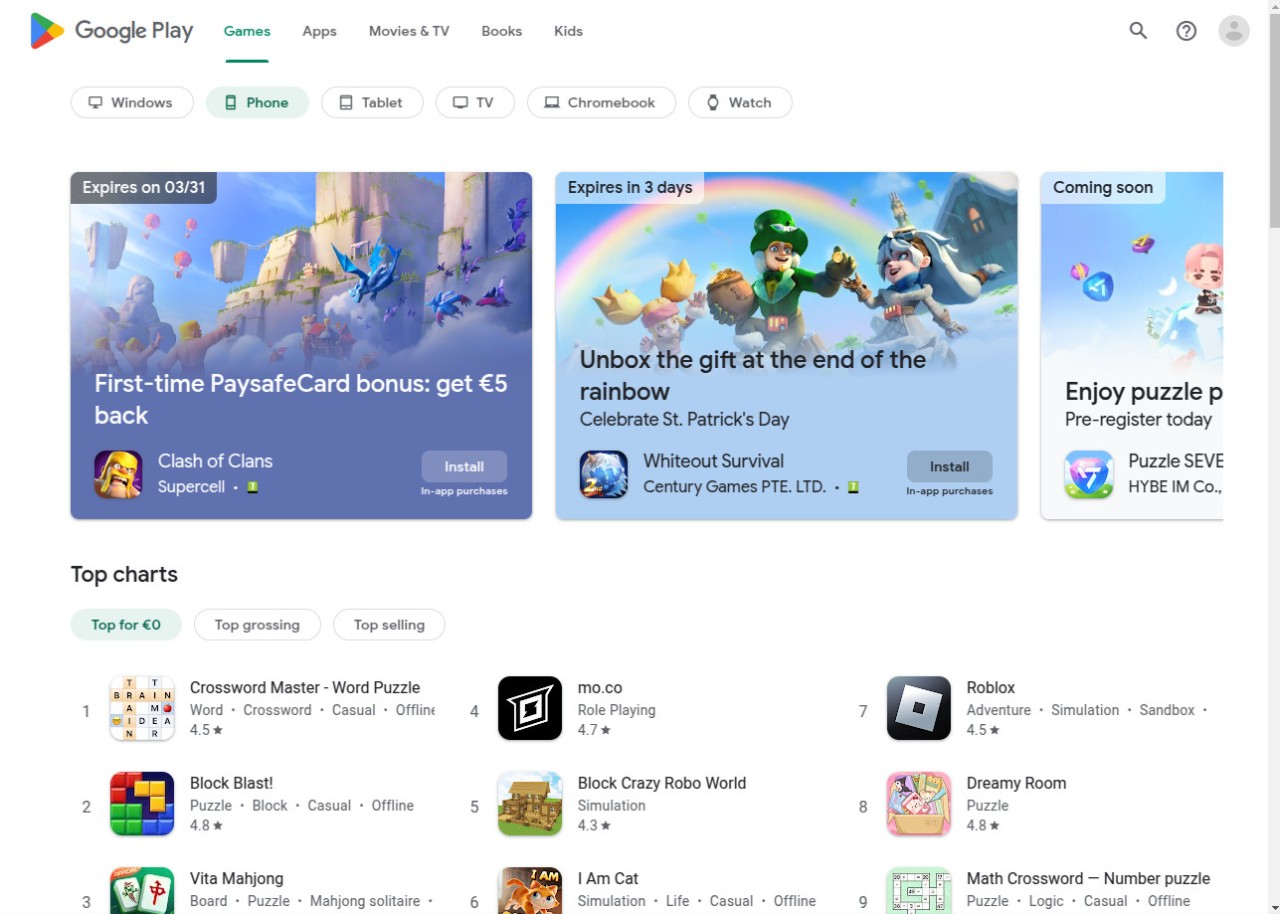This screenshot has width=1280, height=914.
Task: Open the Block Crazy Robo World icon
Action: (530, 803)
